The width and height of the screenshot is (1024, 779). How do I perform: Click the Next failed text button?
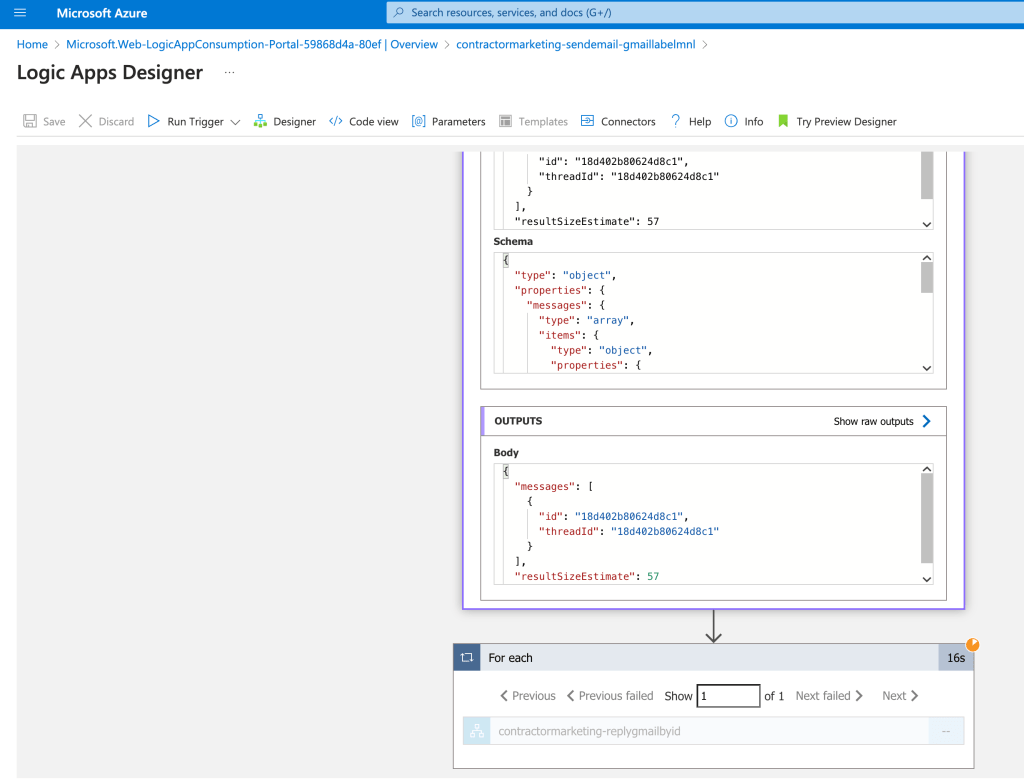823,696
